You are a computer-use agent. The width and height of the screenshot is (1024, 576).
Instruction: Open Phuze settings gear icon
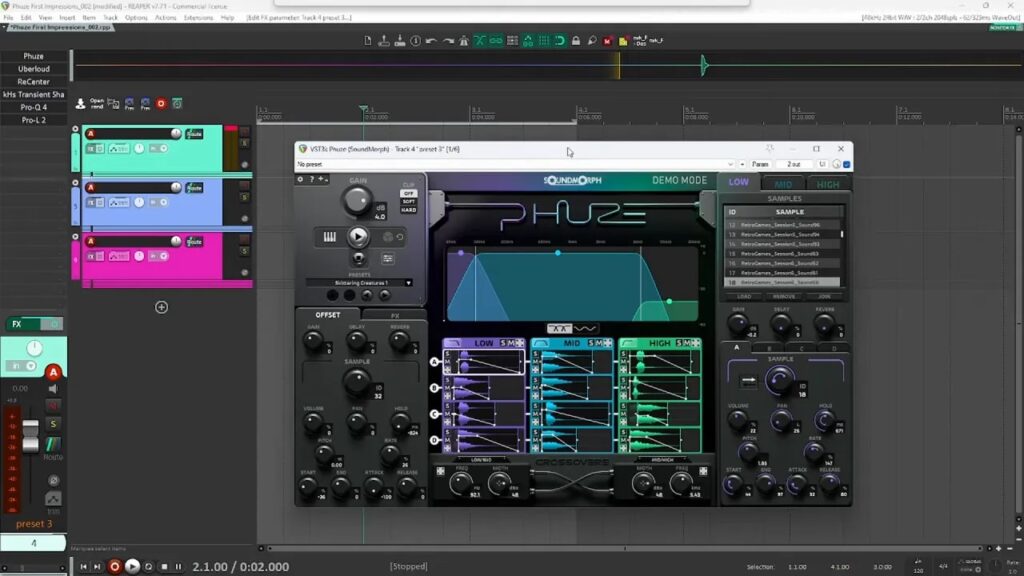pyautogui.click(x=300, y=179)
